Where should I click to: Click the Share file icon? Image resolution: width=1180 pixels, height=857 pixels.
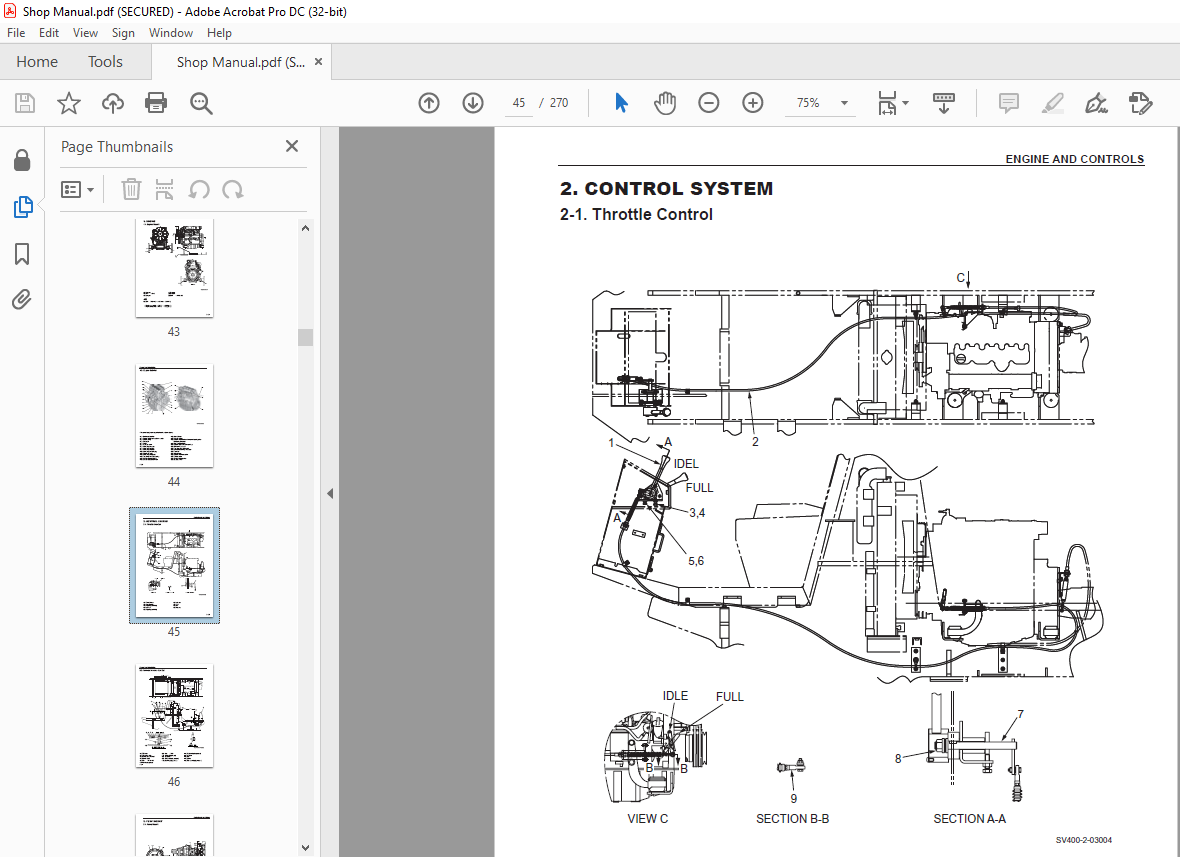point(1141,103)
